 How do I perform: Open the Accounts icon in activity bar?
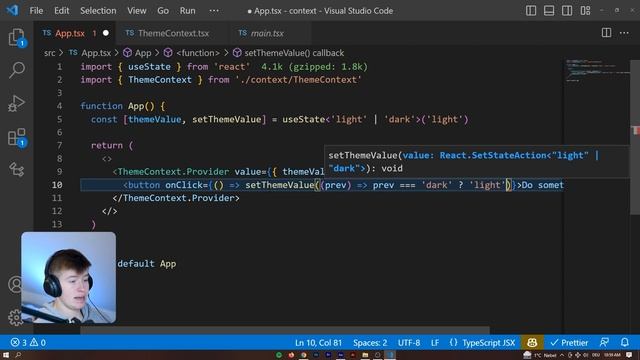click(x=16, y=284)
